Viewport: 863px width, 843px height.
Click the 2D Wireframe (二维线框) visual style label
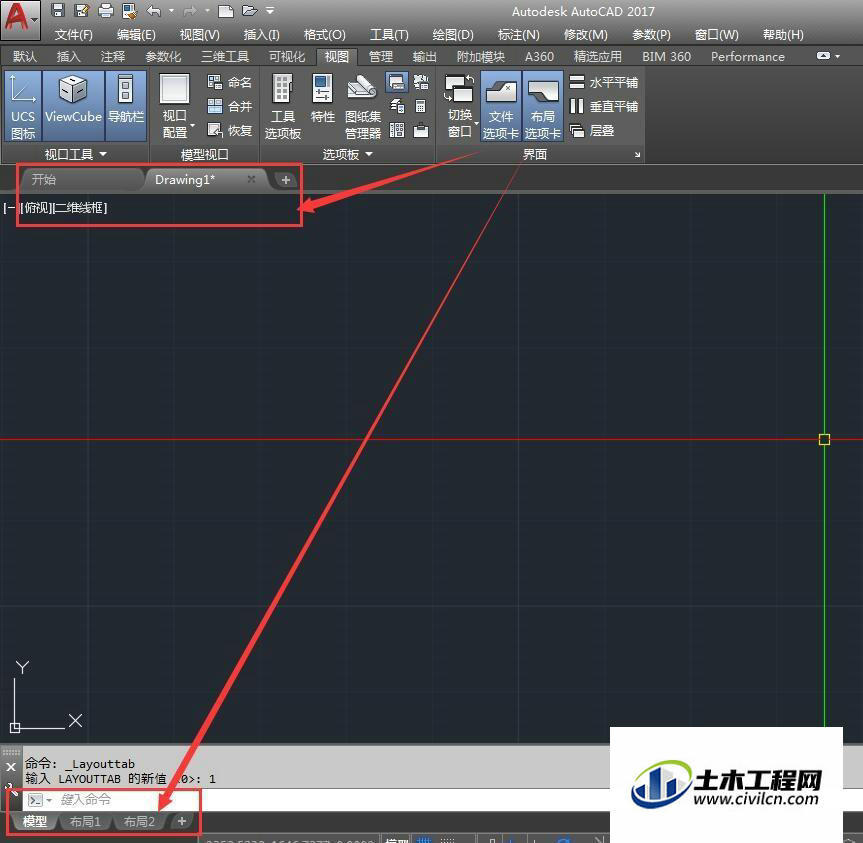tap(81, 208)
